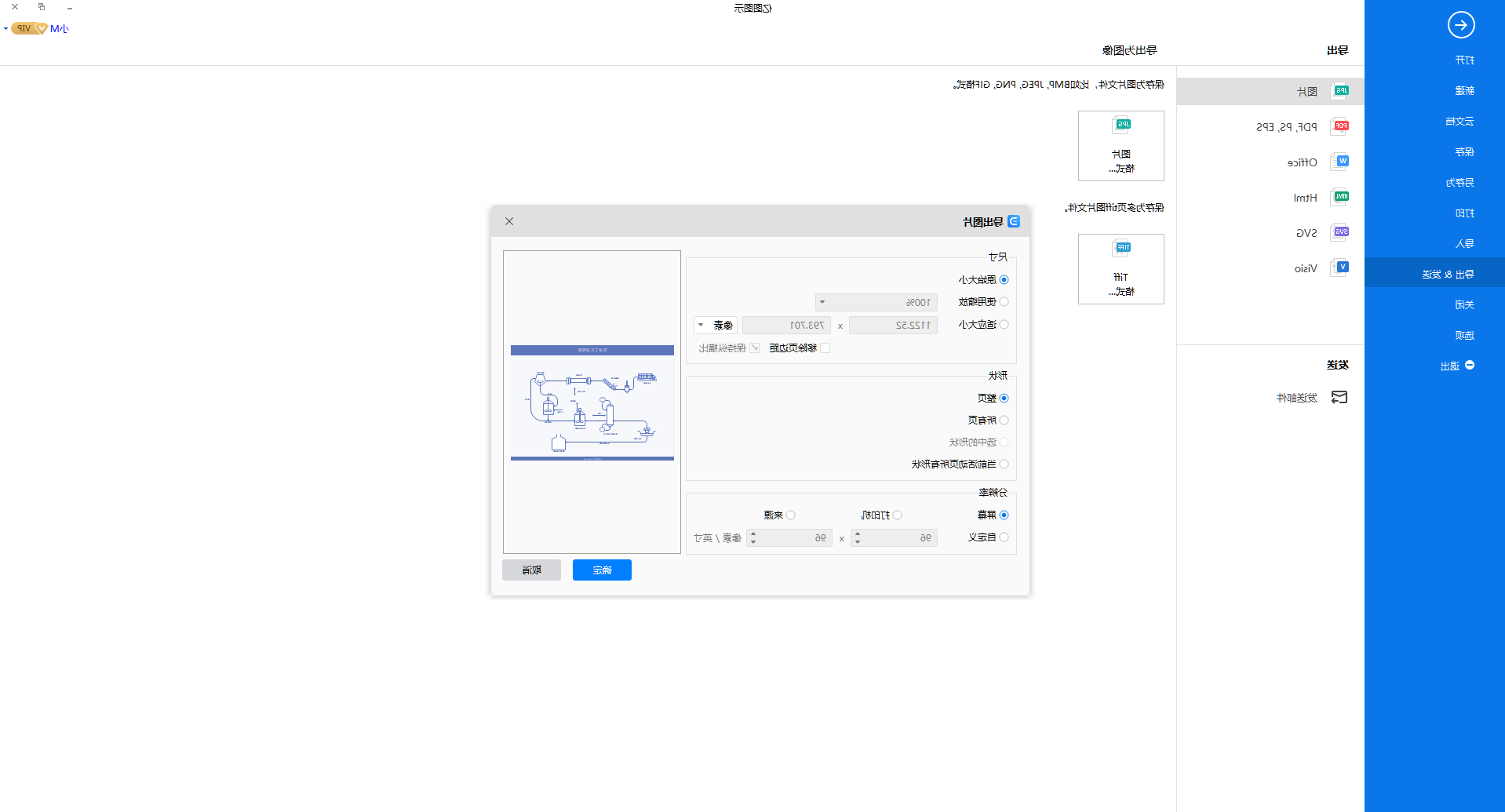Image resolution: width=1505 pixels, height=812 pixels.
Task: Click the 退出 exit icon in sidebar
Action: [1470, 366]
